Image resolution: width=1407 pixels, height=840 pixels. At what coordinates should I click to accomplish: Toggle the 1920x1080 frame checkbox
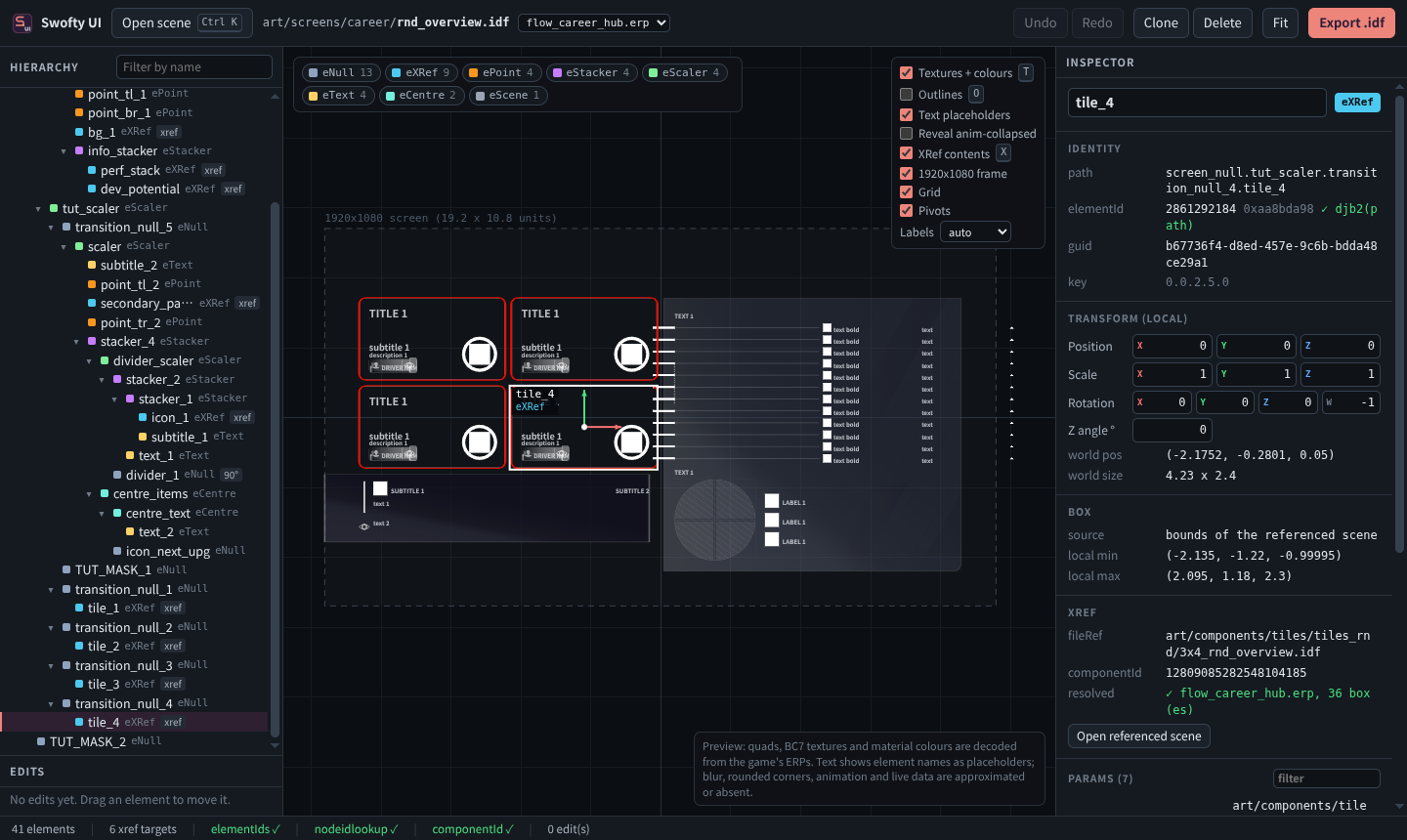click(907, 174)
